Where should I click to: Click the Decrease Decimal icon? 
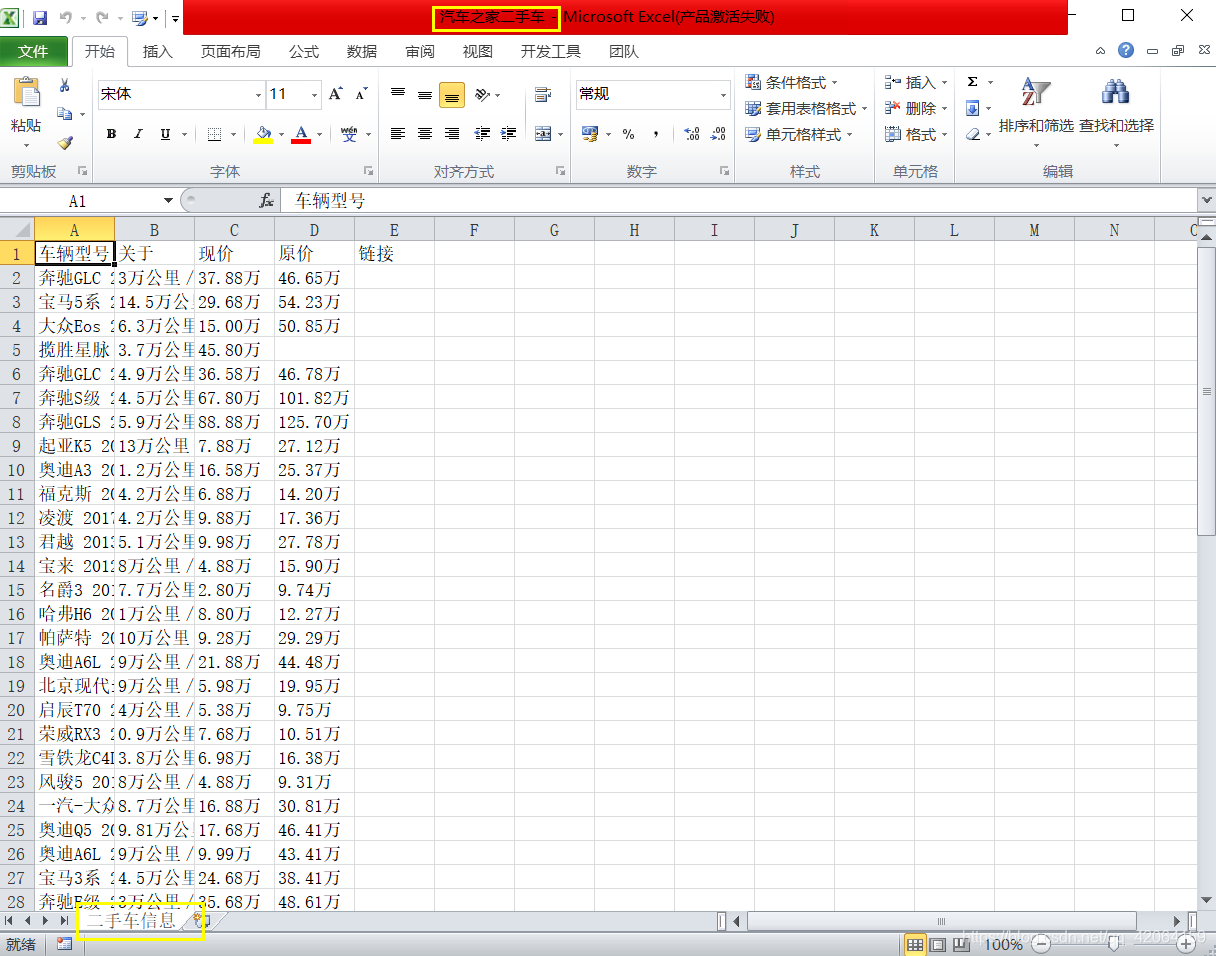click(717, 134)
